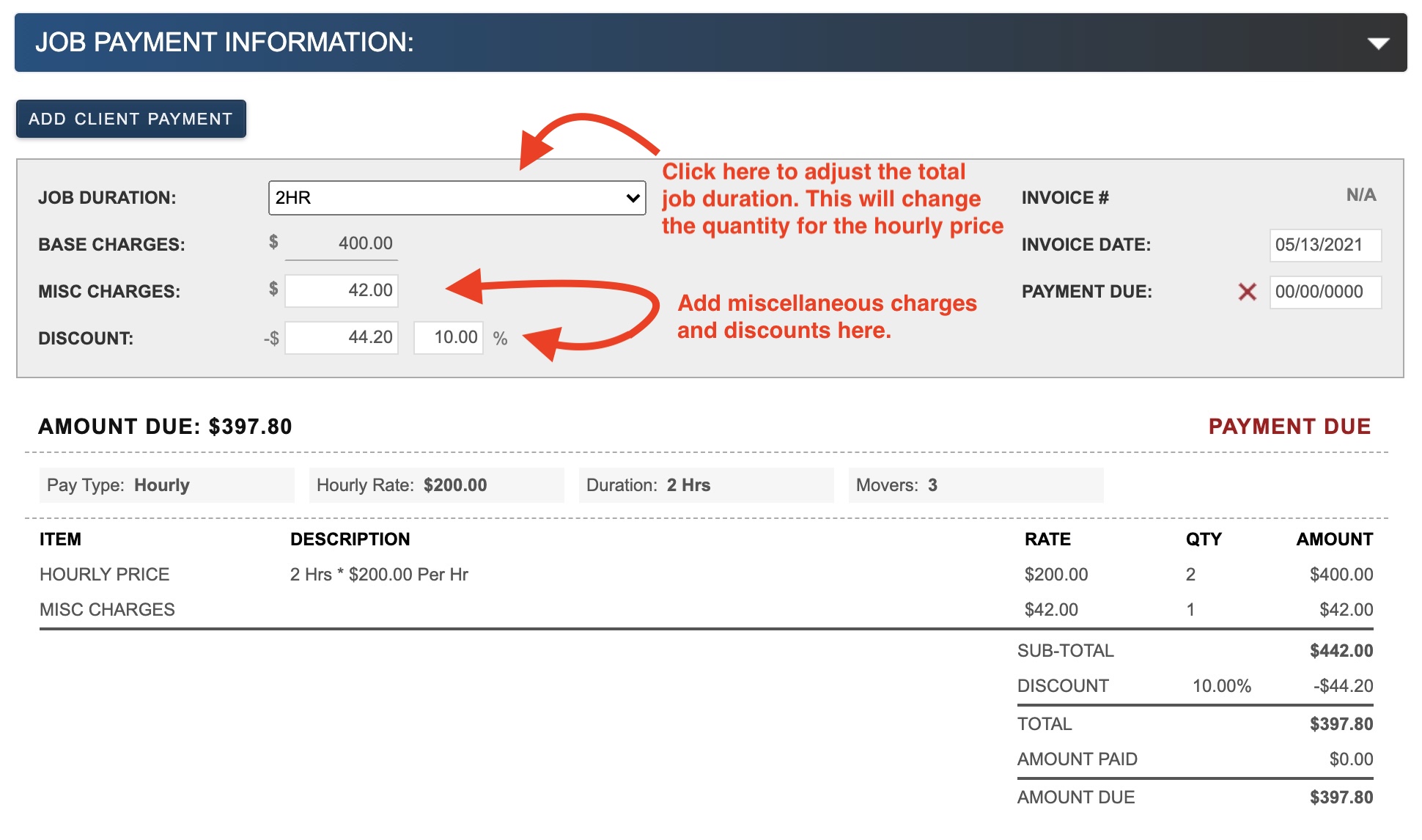Click the Discount dollar amount field
The image size is (1422, 840).
coord(342,338)
